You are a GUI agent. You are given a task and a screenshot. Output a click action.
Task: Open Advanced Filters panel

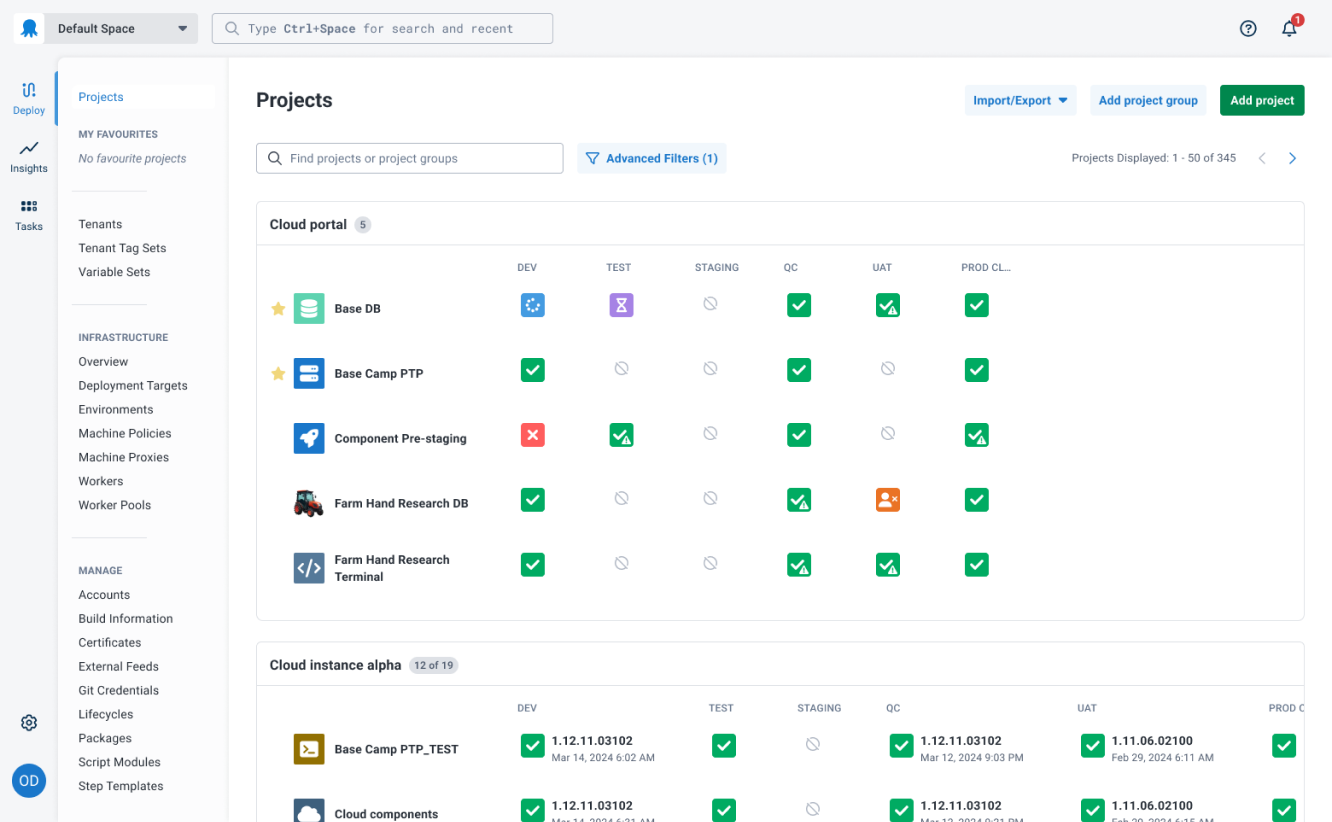[651, 158]
